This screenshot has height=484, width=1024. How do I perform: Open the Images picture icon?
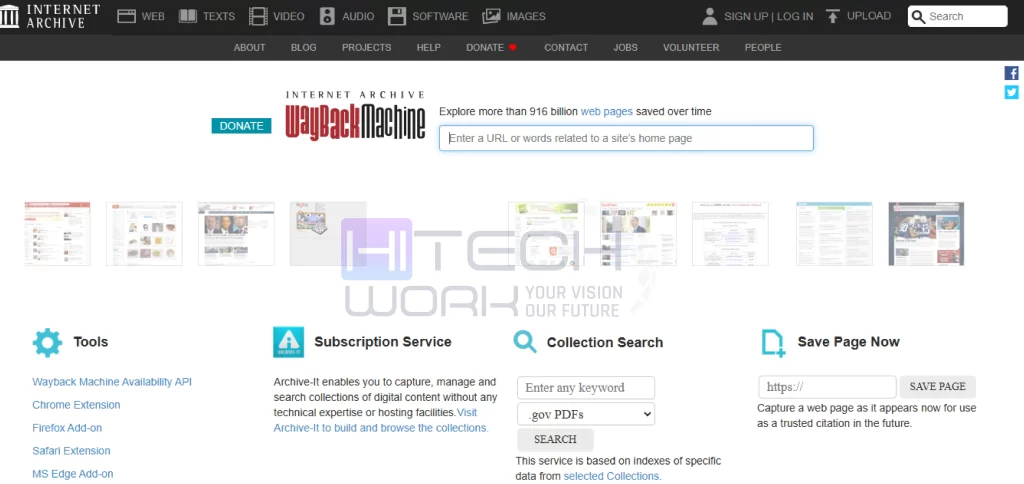point(491,16)
